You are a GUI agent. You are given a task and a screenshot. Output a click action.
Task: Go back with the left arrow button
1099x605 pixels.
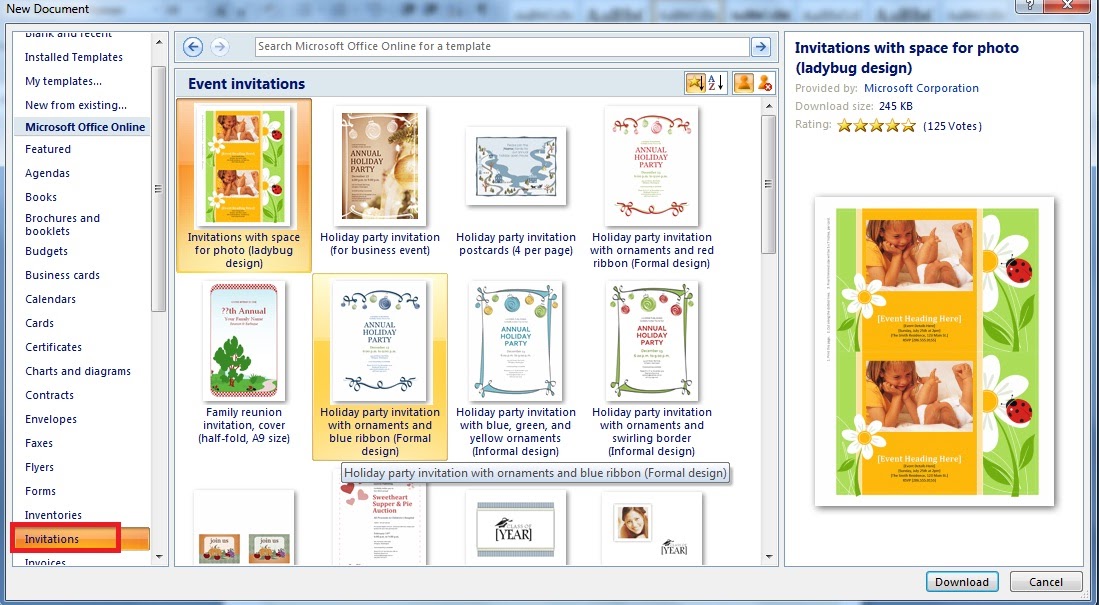pos(193,47)
